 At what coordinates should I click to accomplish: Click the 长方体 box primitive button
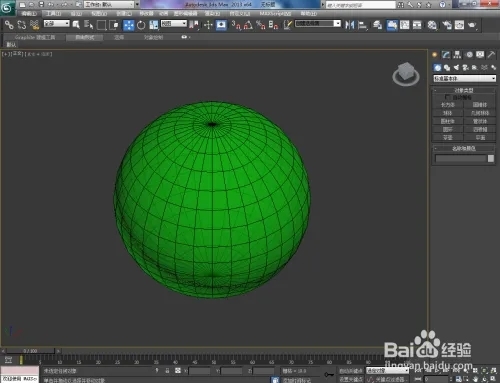tap(448, 105)
